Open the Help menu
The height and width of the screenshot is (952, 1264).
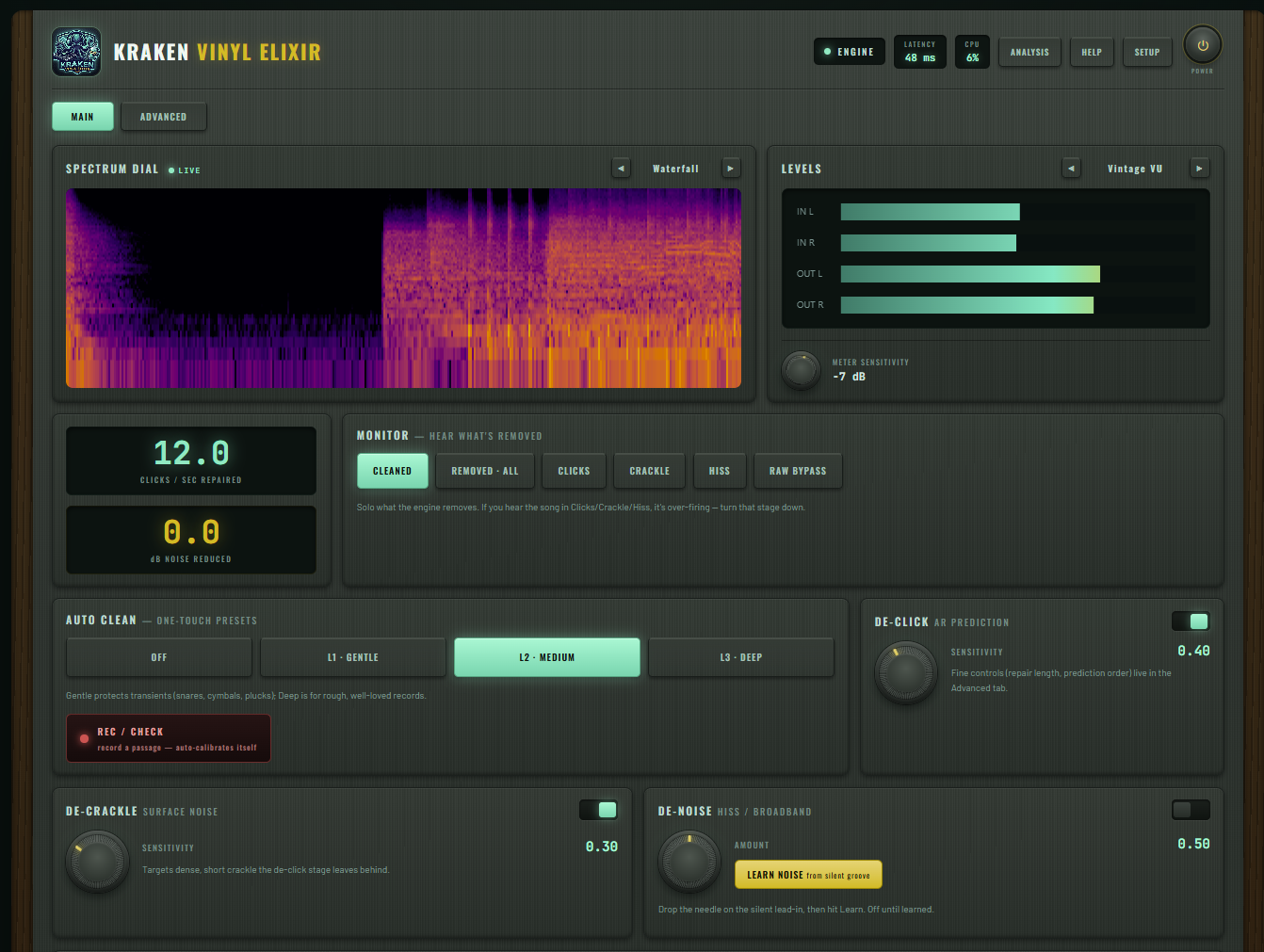[x=1092, y=52]
